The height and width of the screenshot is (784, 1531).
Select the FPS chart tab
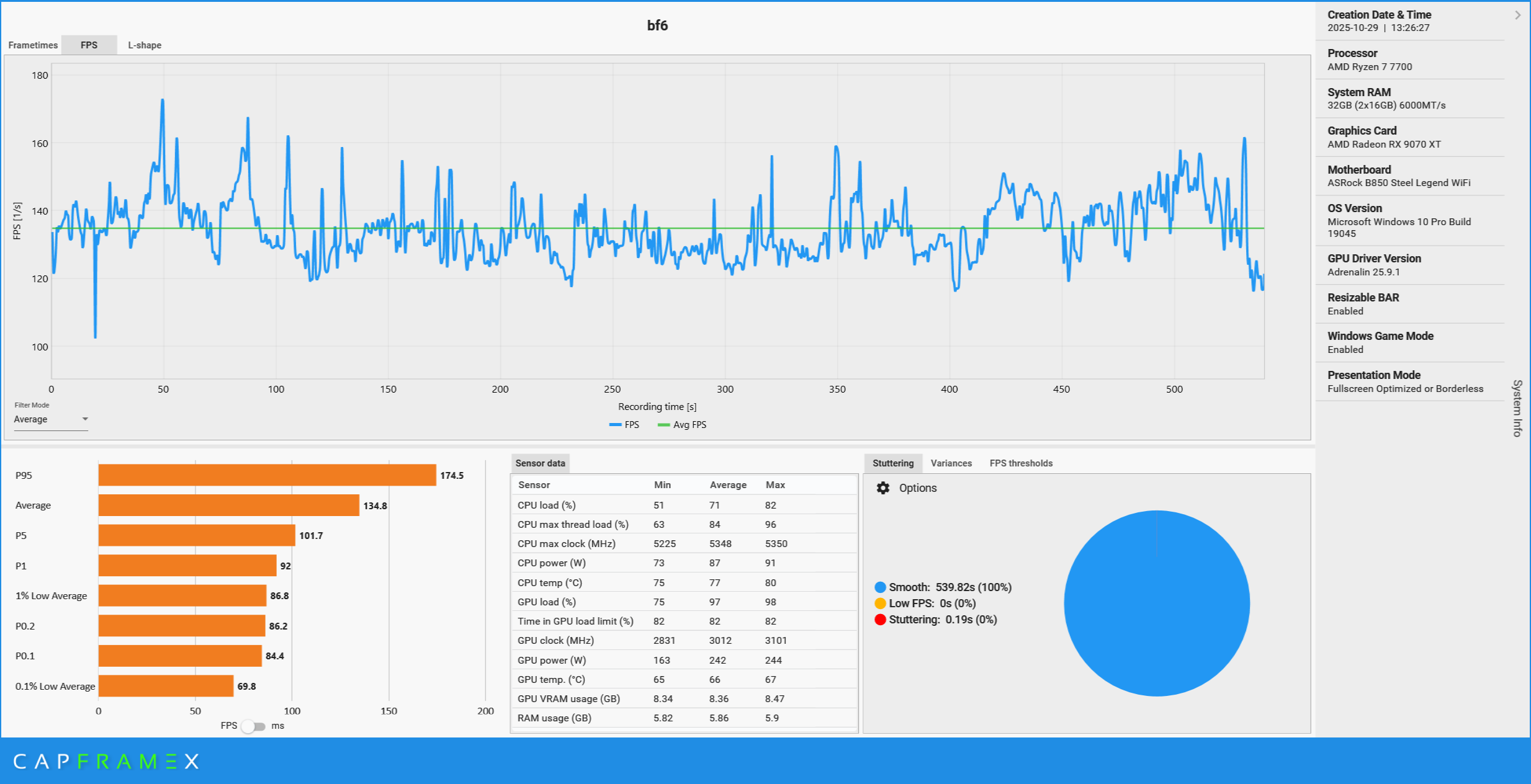point(89,45)
